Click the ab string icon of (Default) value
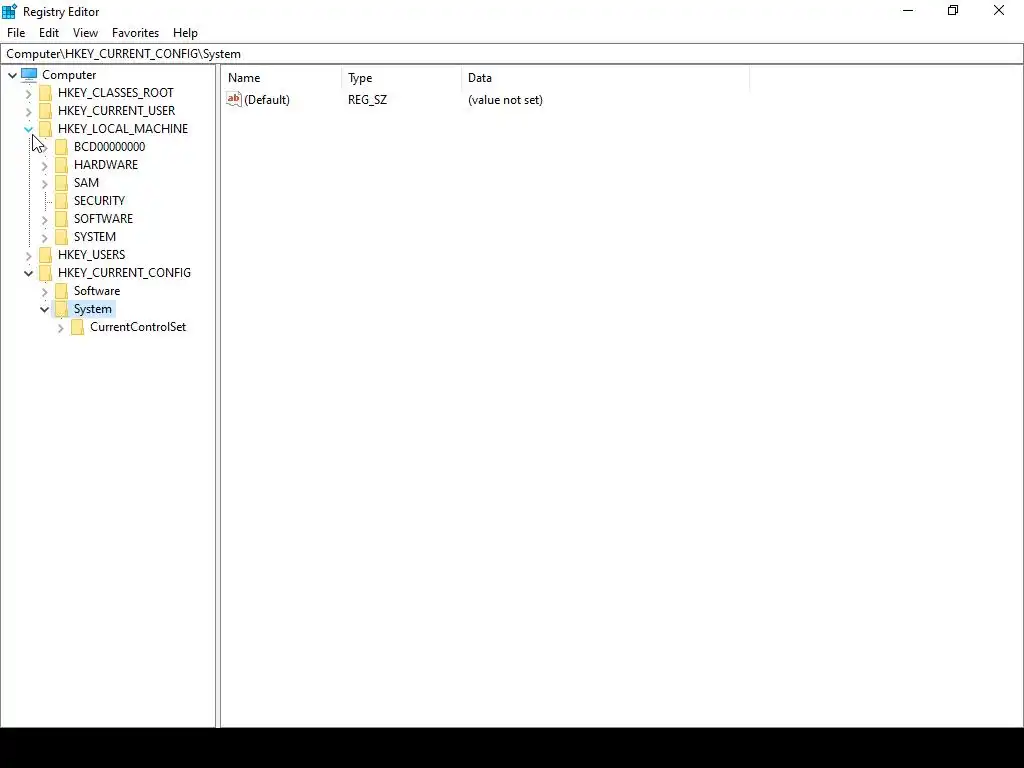 click(x=234, y=99)
